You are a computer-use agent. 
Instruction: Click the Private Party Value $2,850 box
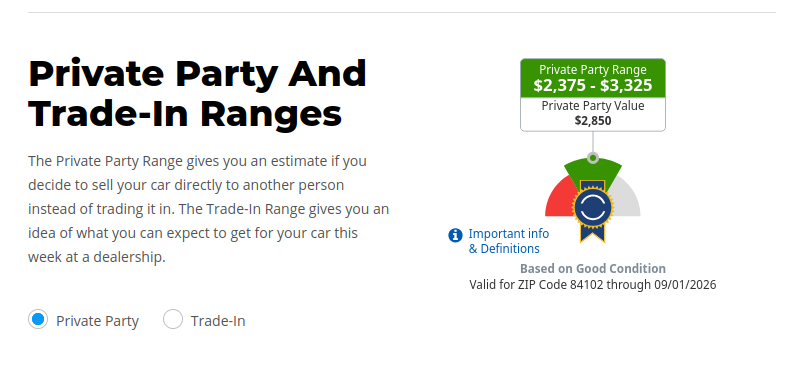tap(593, 114)
